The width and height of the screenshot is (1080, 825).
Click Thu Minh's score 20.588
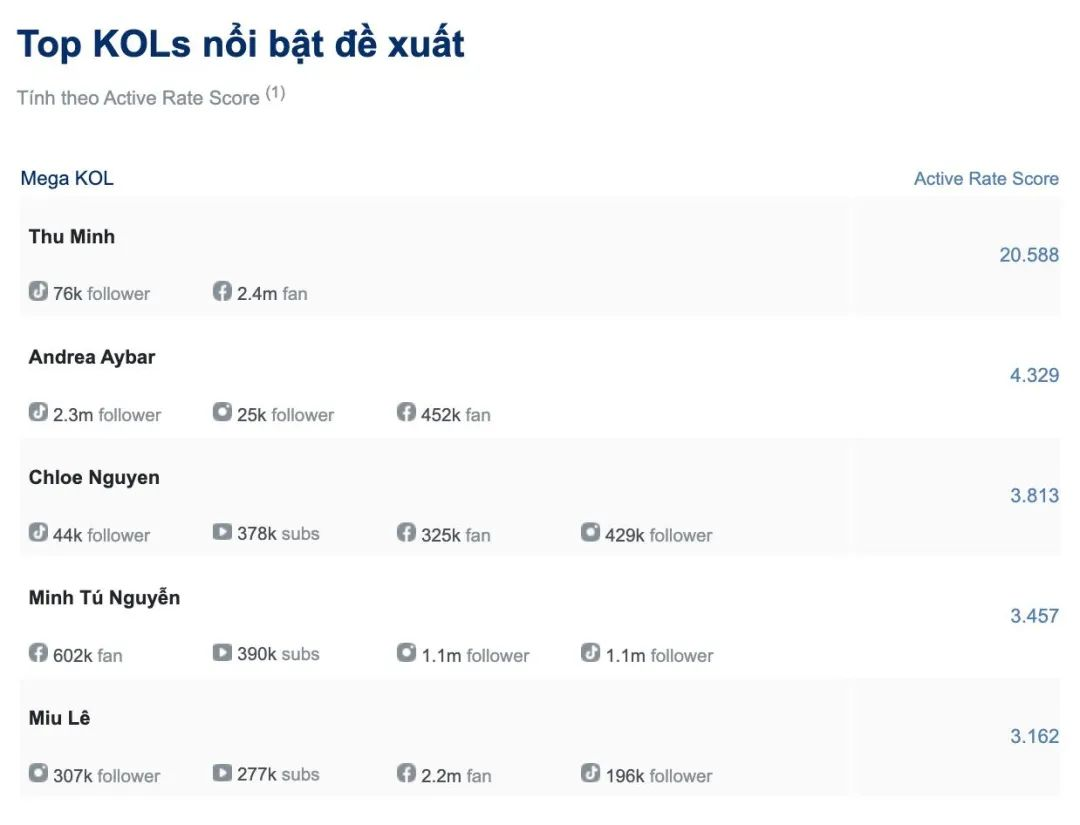pos(1028,255)
